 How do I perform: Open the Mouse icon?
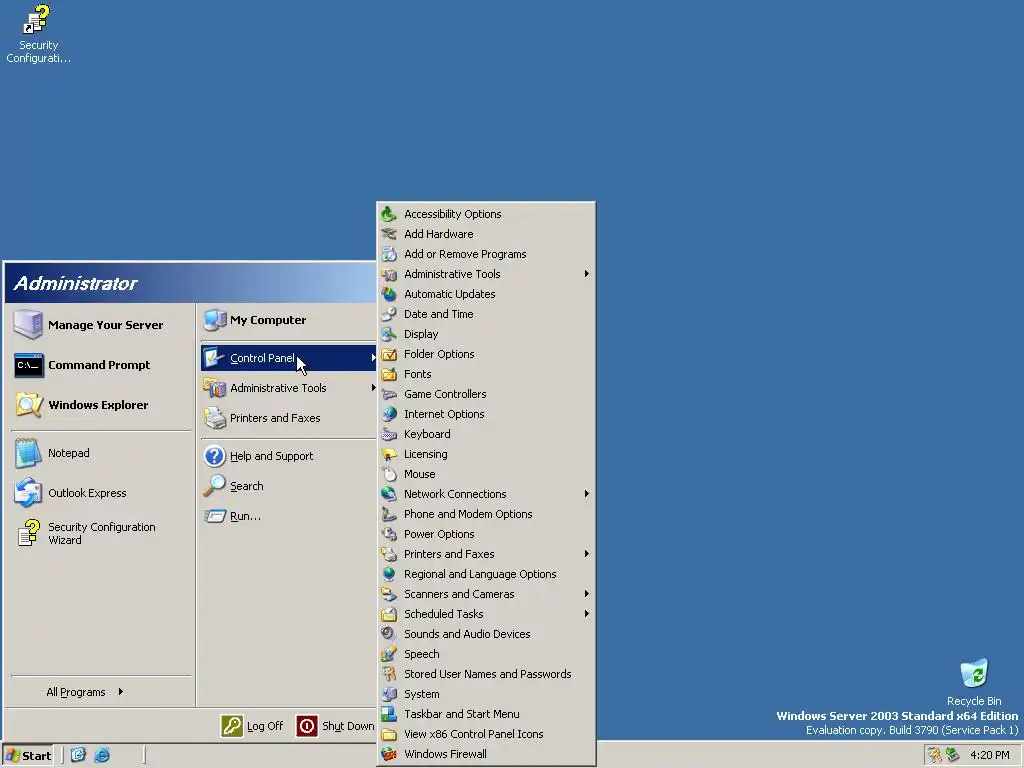(389, 474)
